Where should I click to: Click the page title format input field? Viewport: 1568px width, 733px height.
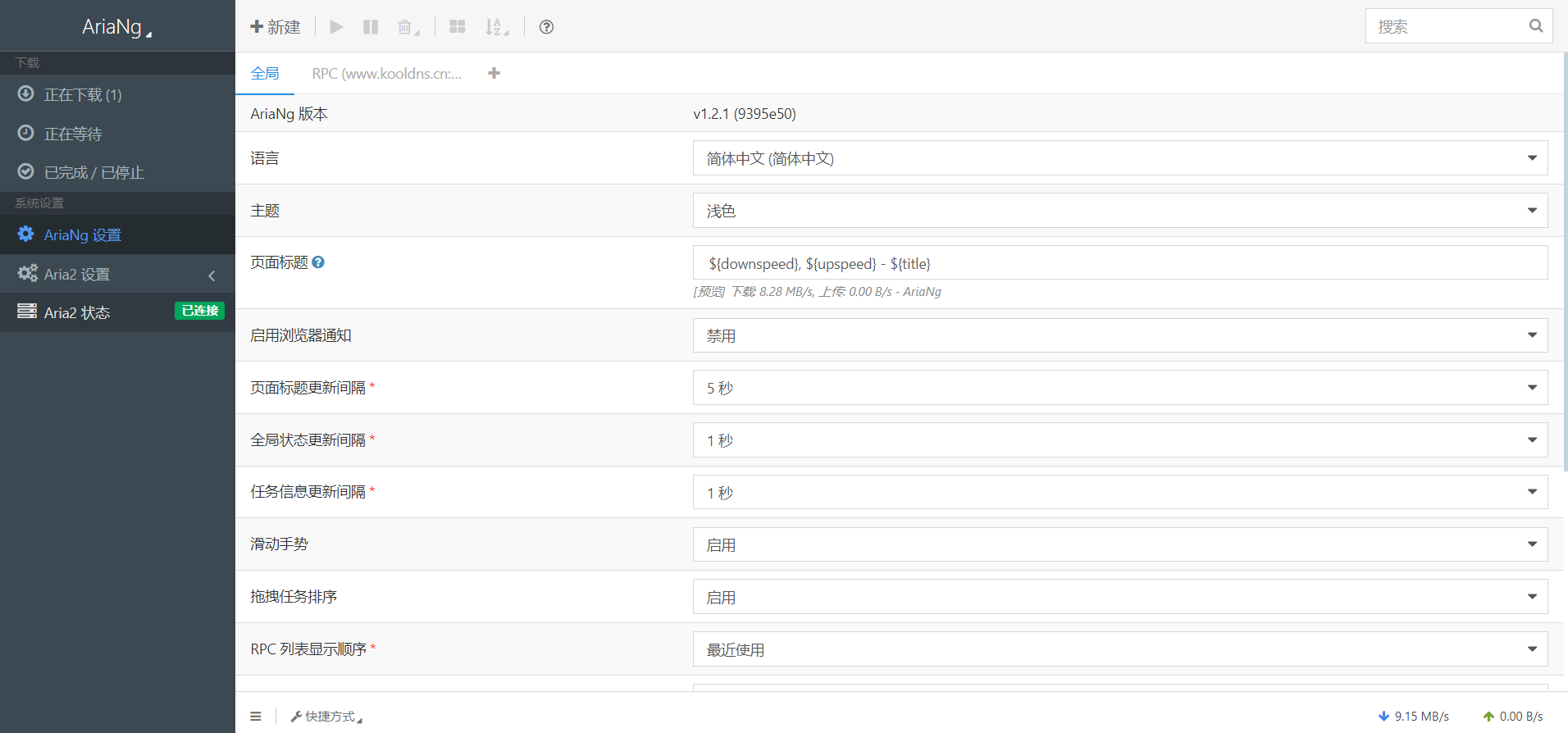click(x=1119, y=263)
